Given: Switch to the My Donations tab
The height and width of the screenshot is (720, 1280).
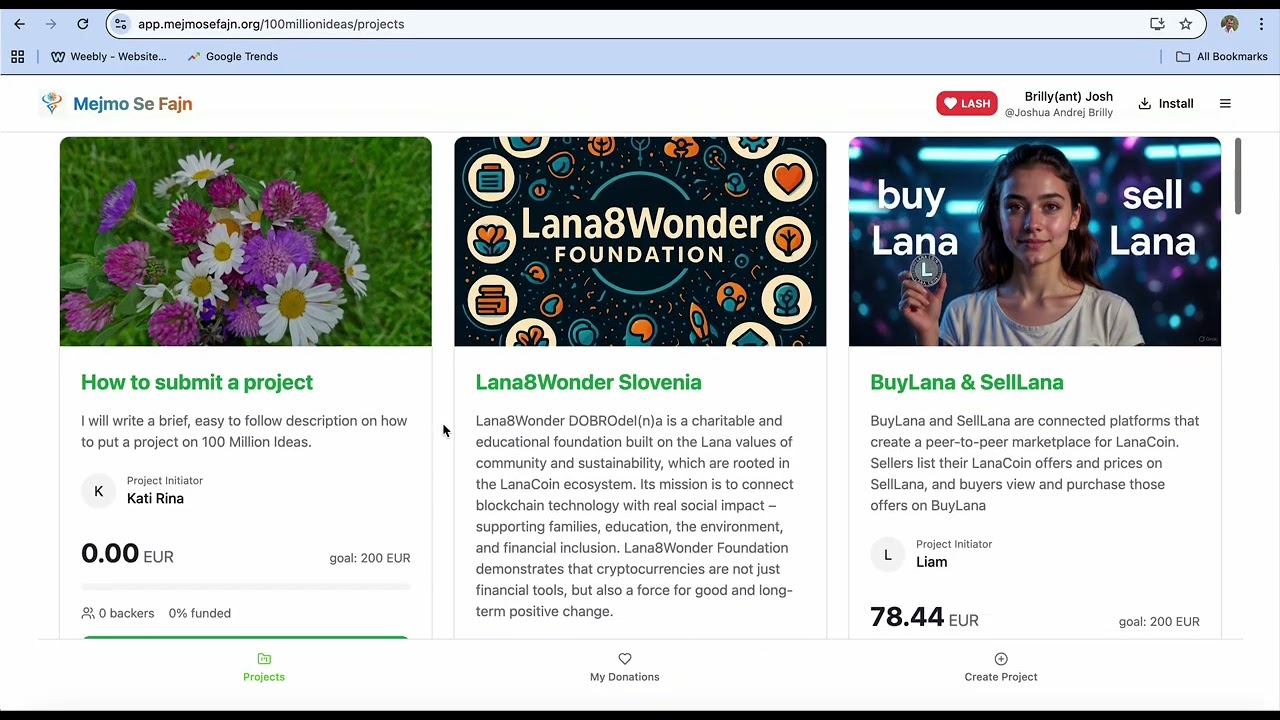Looking at the screenshot, I should click(625, 668).
